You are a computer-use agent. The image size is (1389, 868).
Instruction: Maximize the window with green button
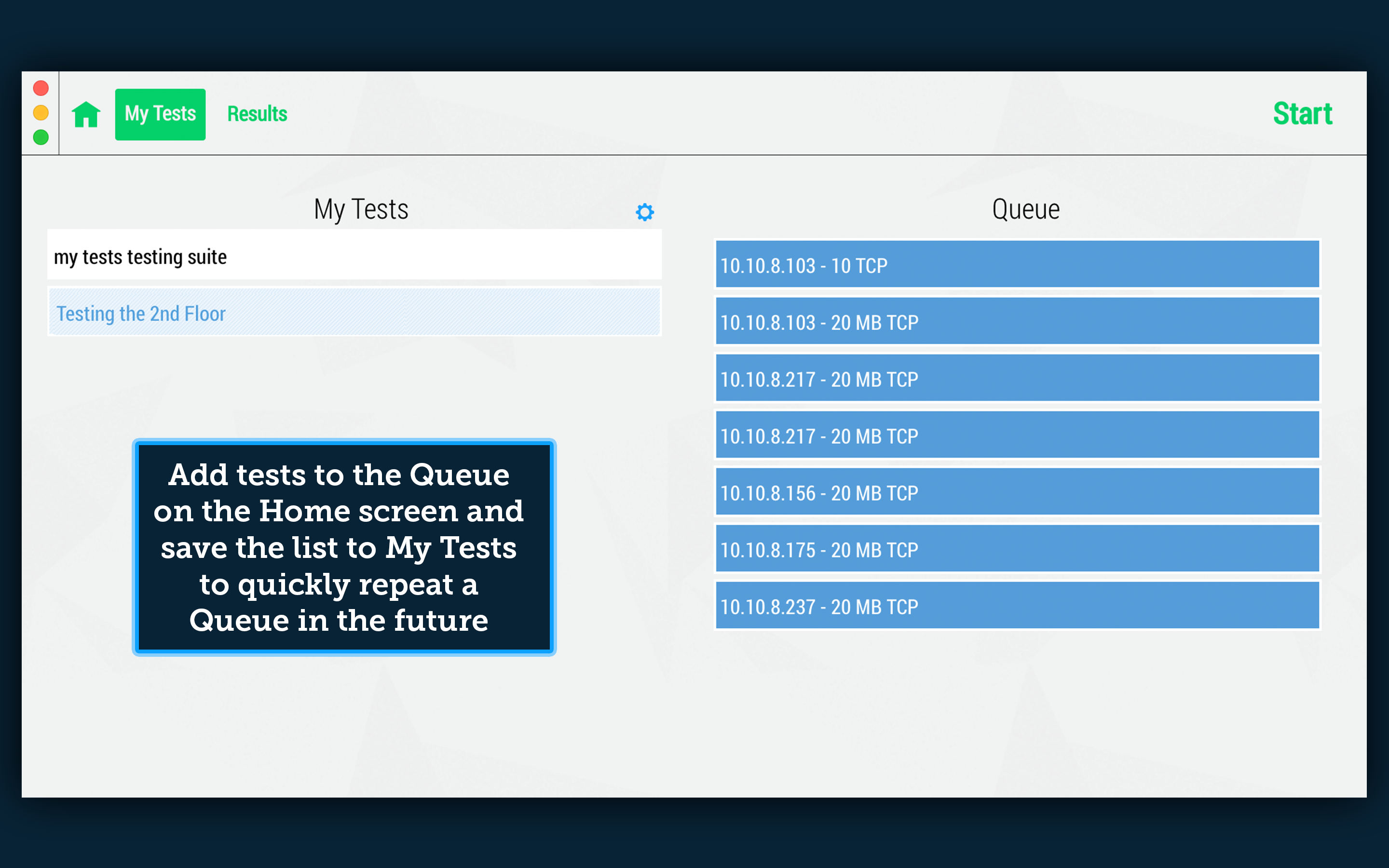point(41,137)
